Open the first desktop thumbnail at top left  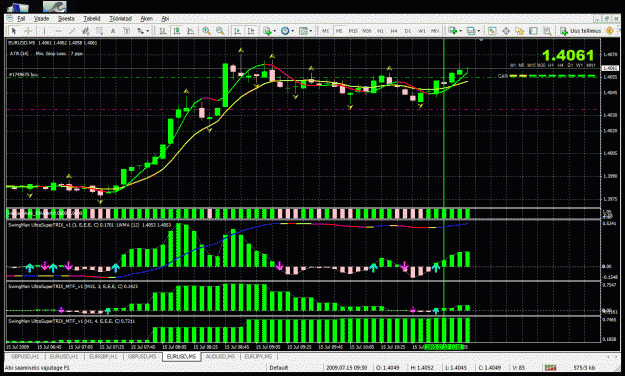[18, 7]
